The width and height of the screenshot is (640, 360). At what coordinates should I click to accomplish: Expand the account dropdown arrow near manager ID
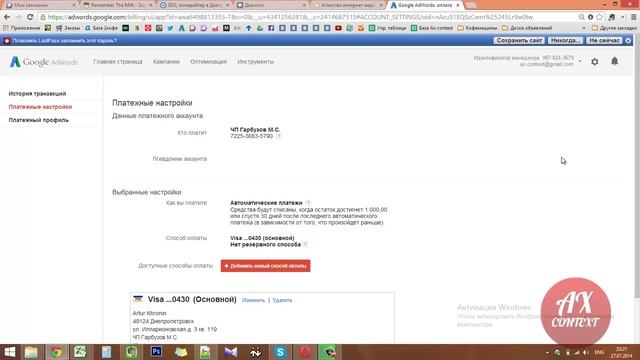[580, 61]
